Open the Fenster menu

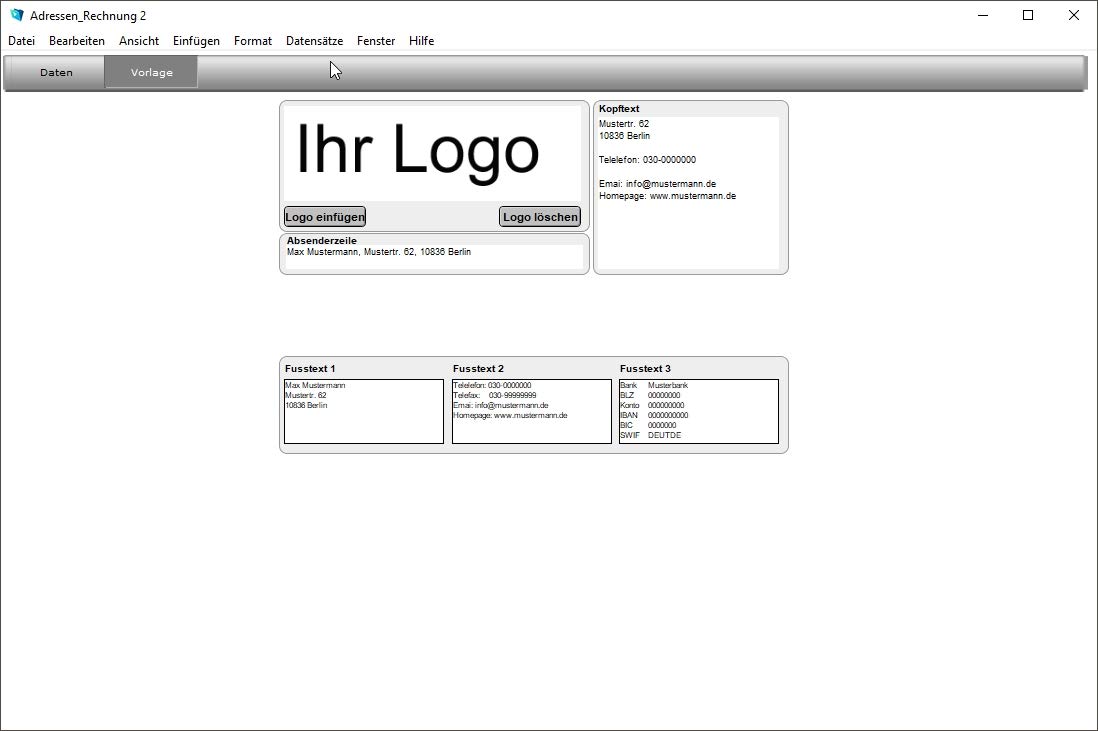[x=376, y=41]
